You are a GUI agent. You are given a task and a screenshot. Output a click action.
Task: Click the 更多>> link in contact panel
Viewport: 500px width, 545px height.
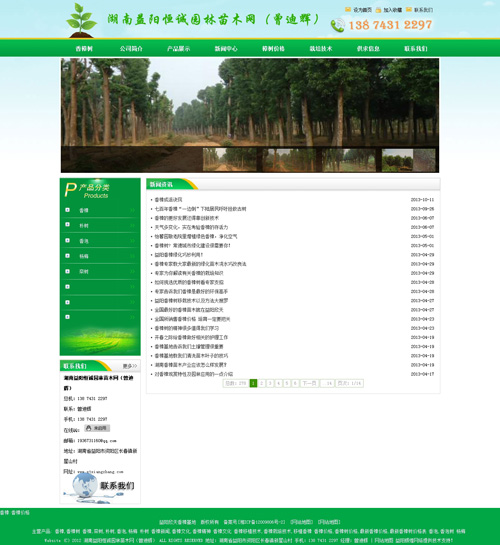[130, 366]
